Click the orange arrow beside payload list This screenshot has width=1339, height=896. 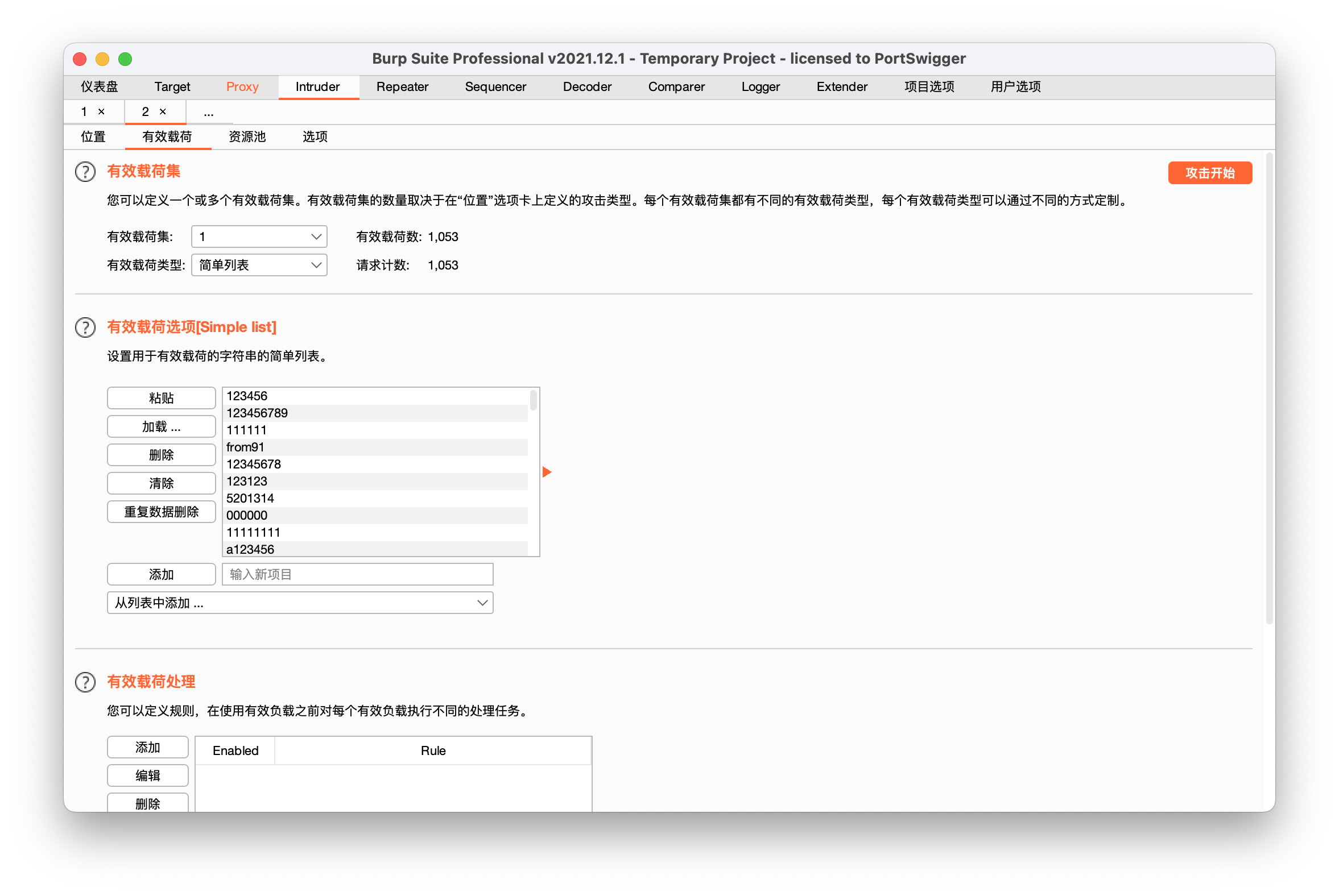pos(547,472)
